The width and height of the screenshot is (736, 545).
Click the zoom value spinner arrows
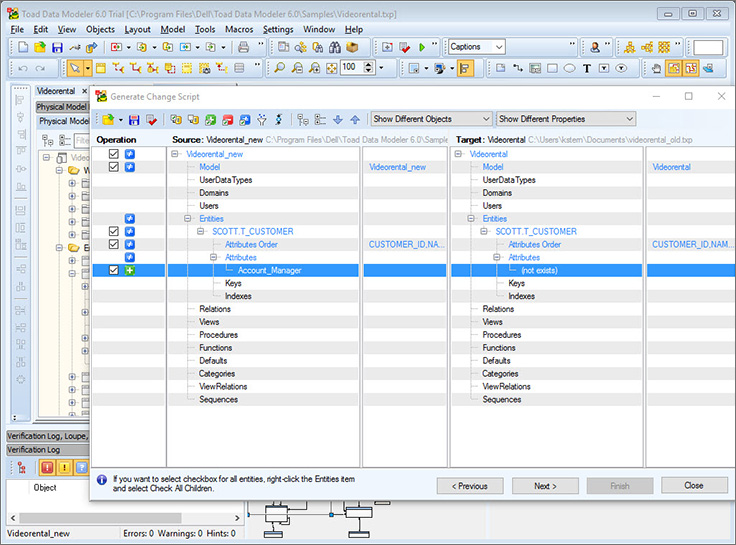(x=369, y=68)
